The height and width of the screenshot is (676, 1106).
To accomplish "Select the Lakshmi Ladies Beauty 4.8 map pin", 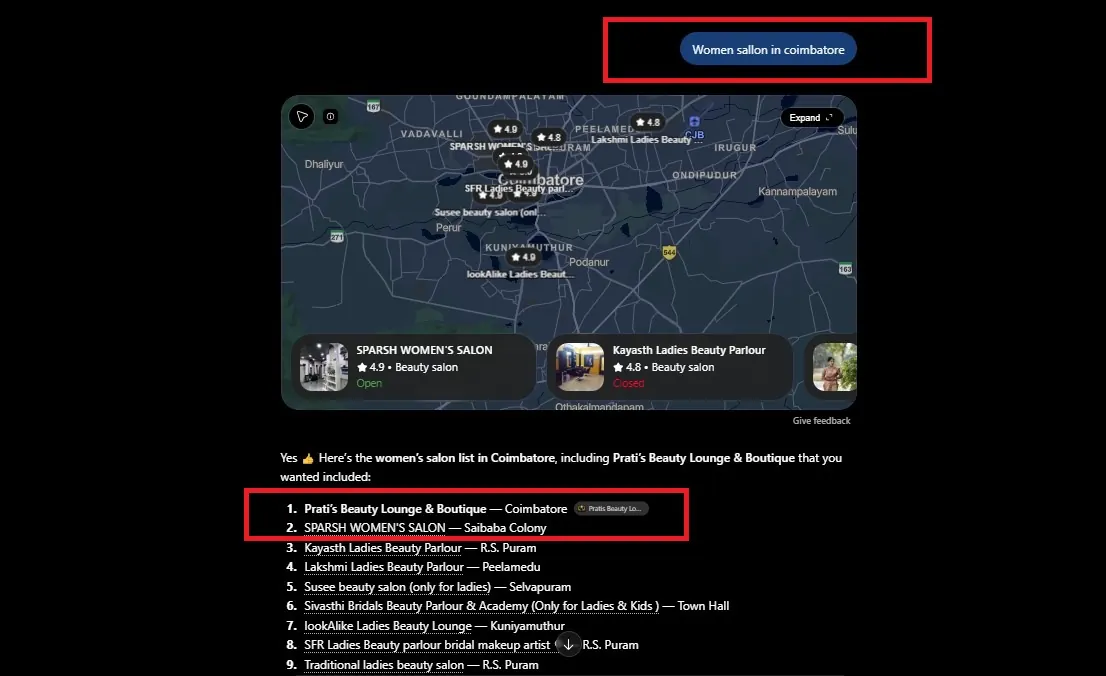I will 648,123.
